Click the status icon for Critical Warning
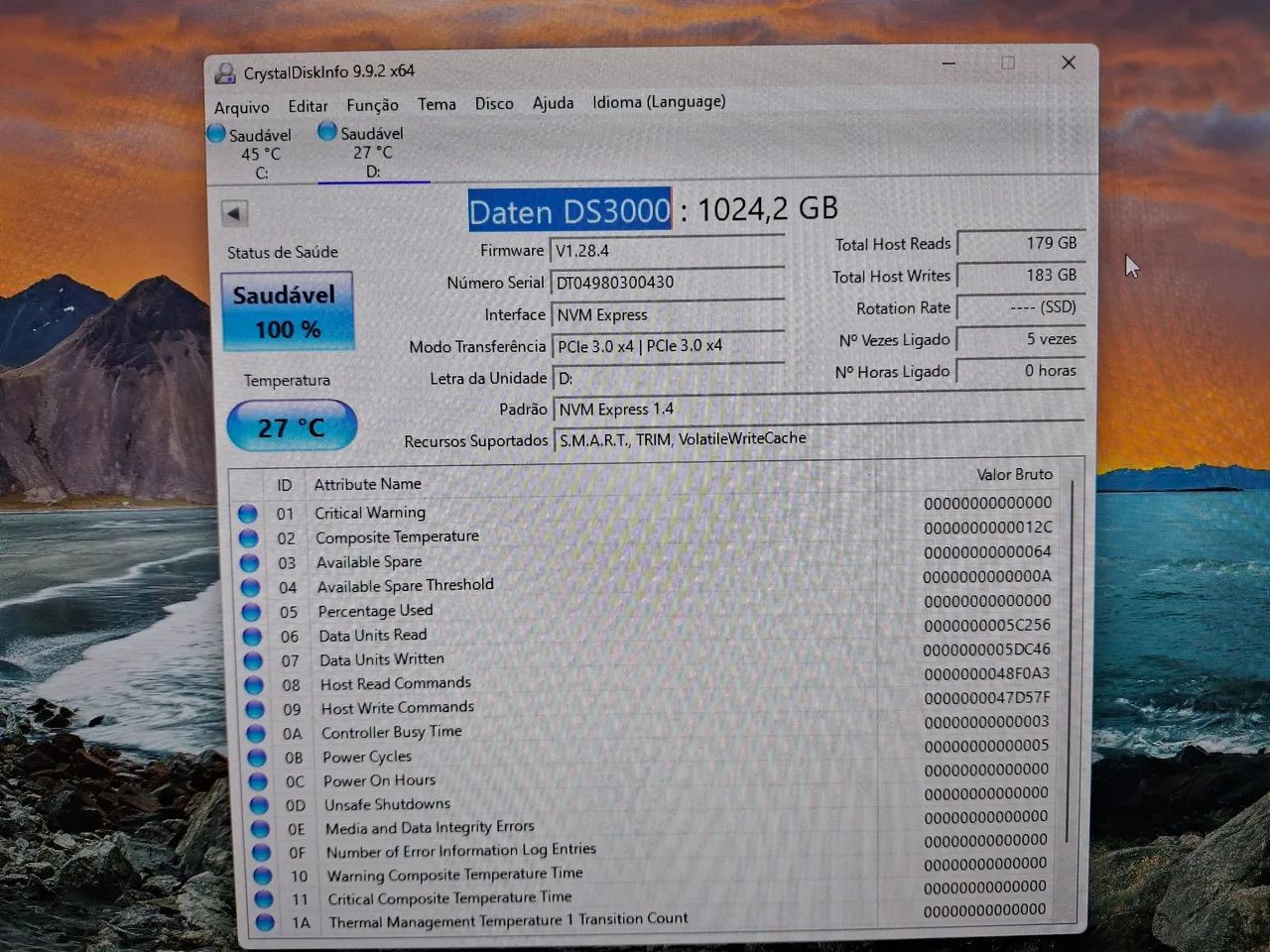1270x952 pixels. pos(248,514)
